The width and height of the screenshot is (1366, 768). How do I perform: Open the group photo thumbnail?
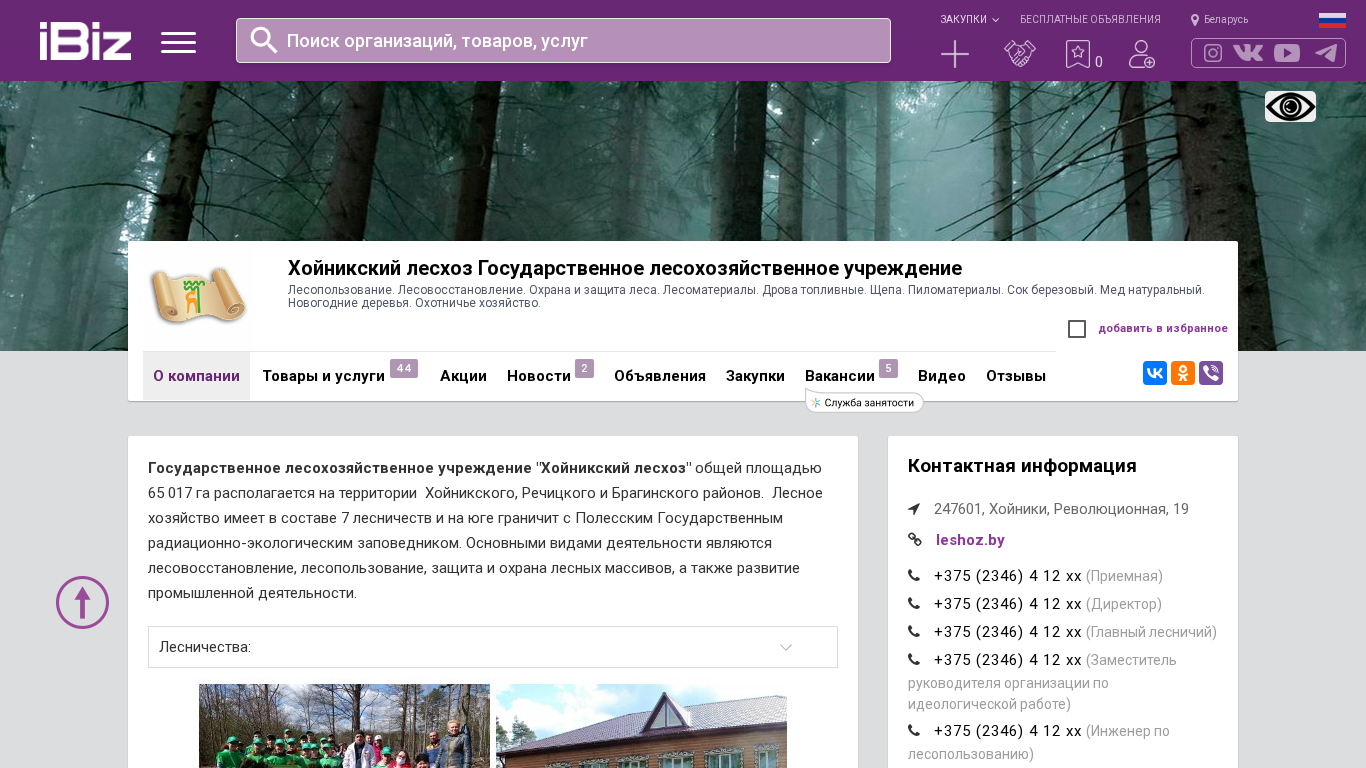pos(344,726)
